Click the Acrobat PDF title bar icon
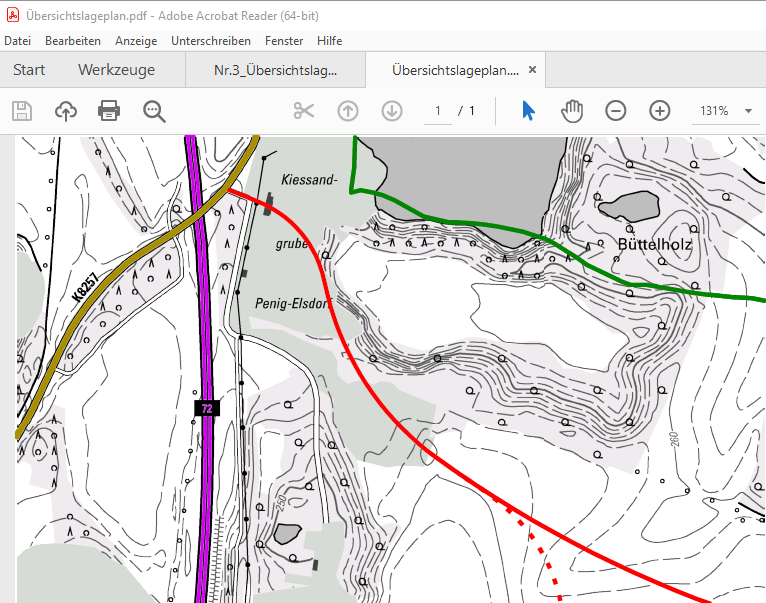 [x=13, y=15]
